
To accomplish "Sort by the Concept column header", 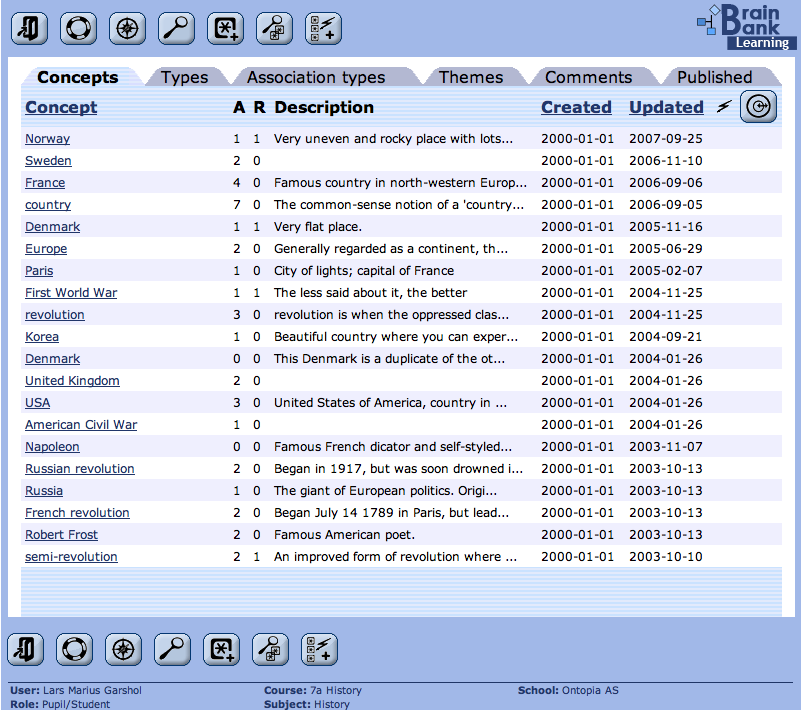I will tap(61, 107).
